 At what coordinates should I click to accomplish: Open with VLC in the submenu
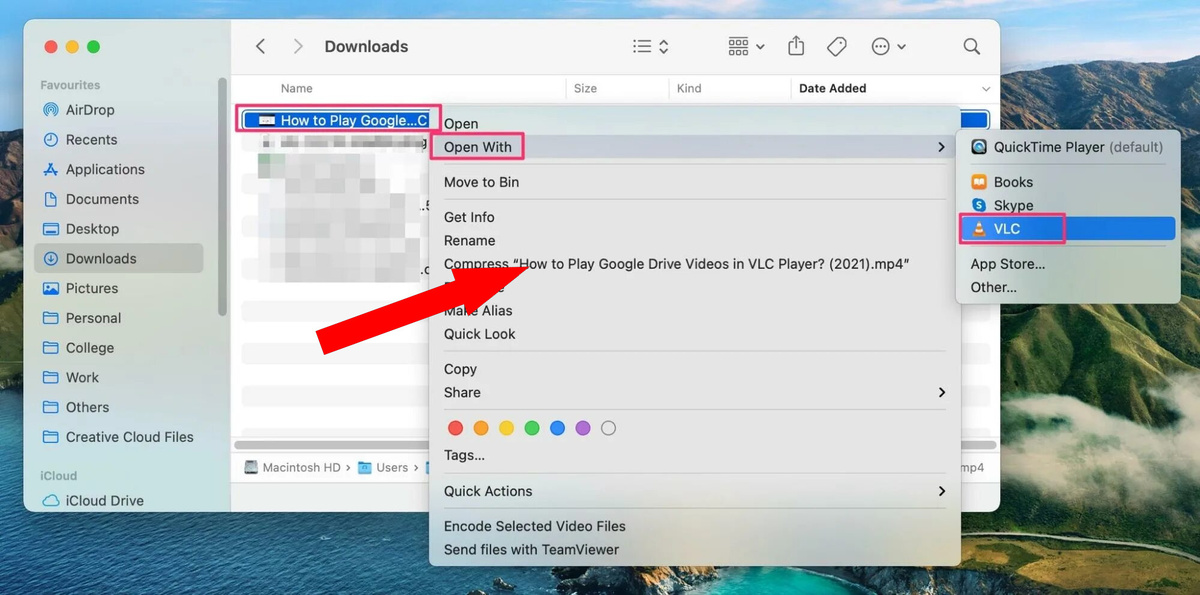[x=1069, y=228]
